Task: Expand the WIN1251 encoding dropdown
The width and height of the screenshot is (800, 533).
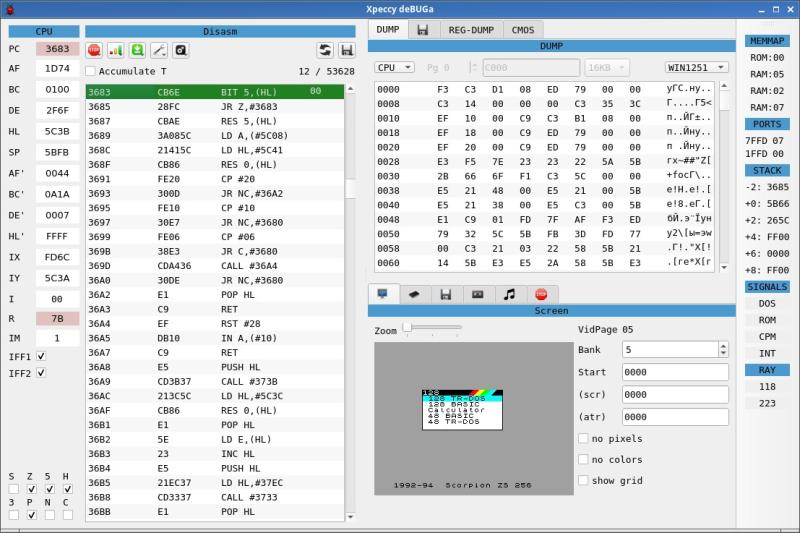Action: click(696, 67)
